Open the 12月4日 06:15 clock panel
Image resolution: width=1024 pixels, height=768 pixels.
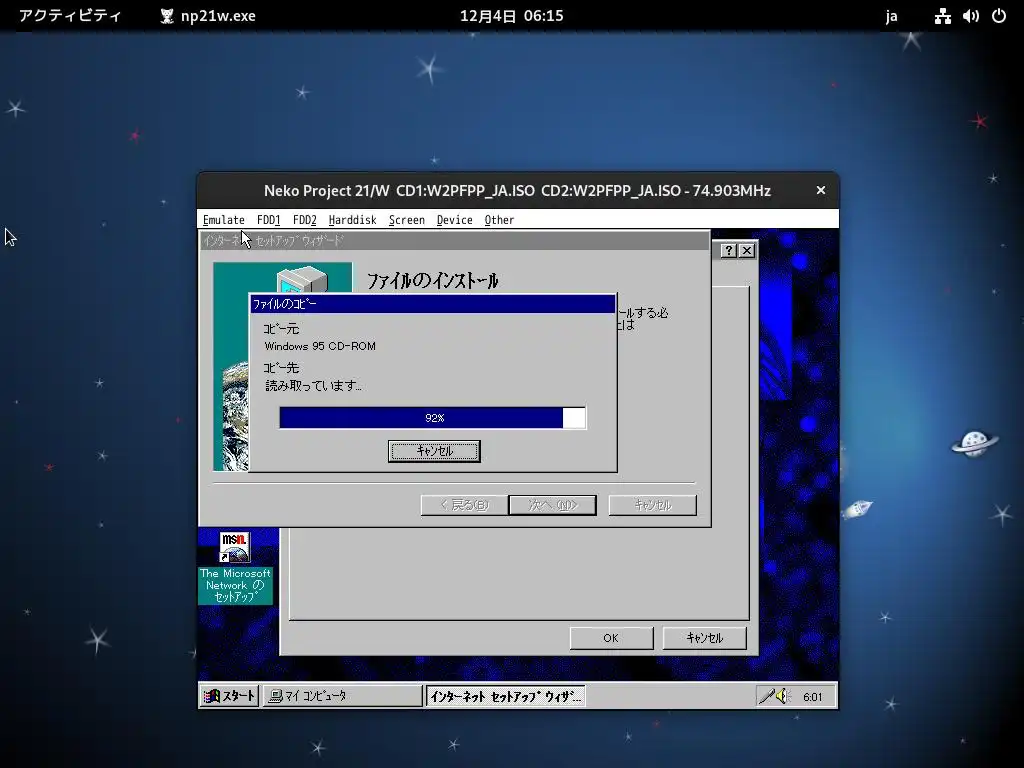pyautogui.click(x=511, y=16)
